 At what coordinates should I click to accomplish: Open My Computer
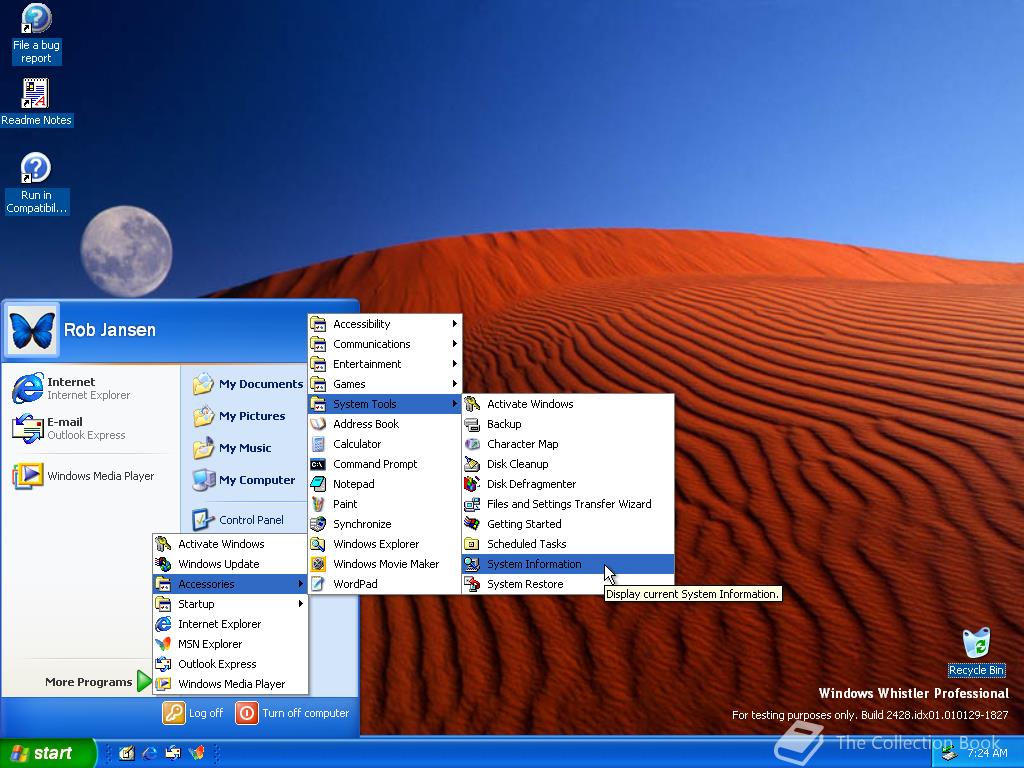tap(244, 480)
